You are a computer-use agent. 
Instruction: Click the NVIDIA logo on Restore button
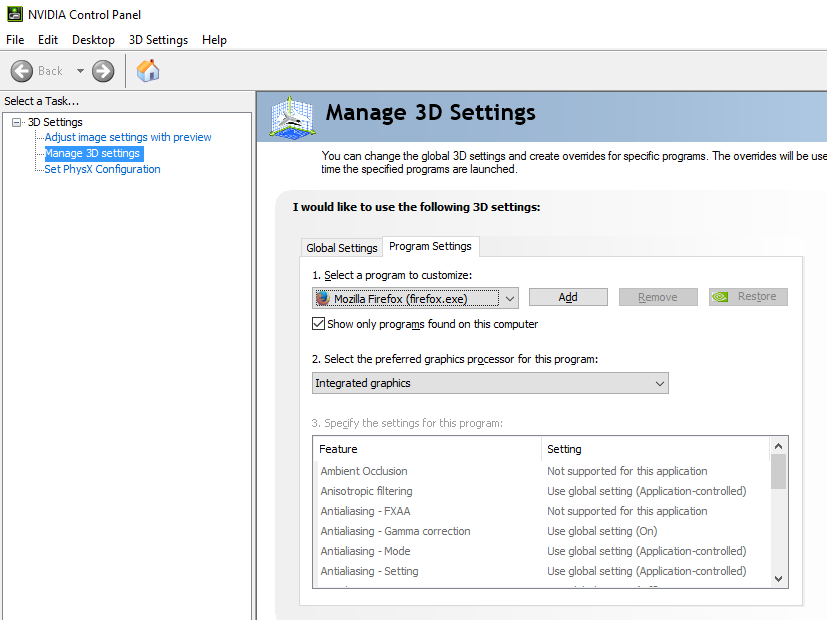point(720,297)
